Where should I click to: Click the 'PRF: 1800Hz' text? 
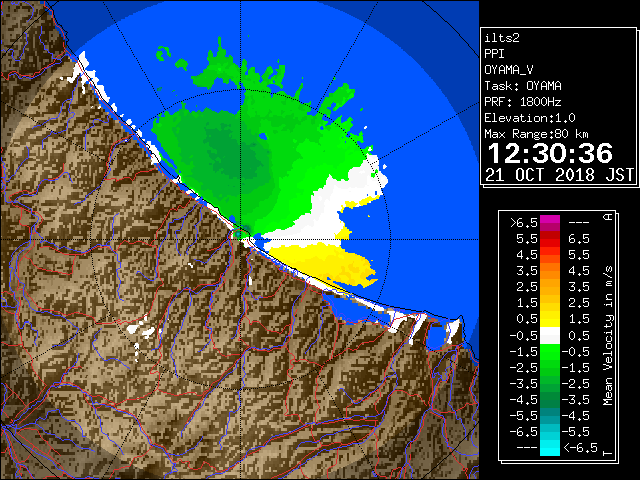(x=523, y=102)
